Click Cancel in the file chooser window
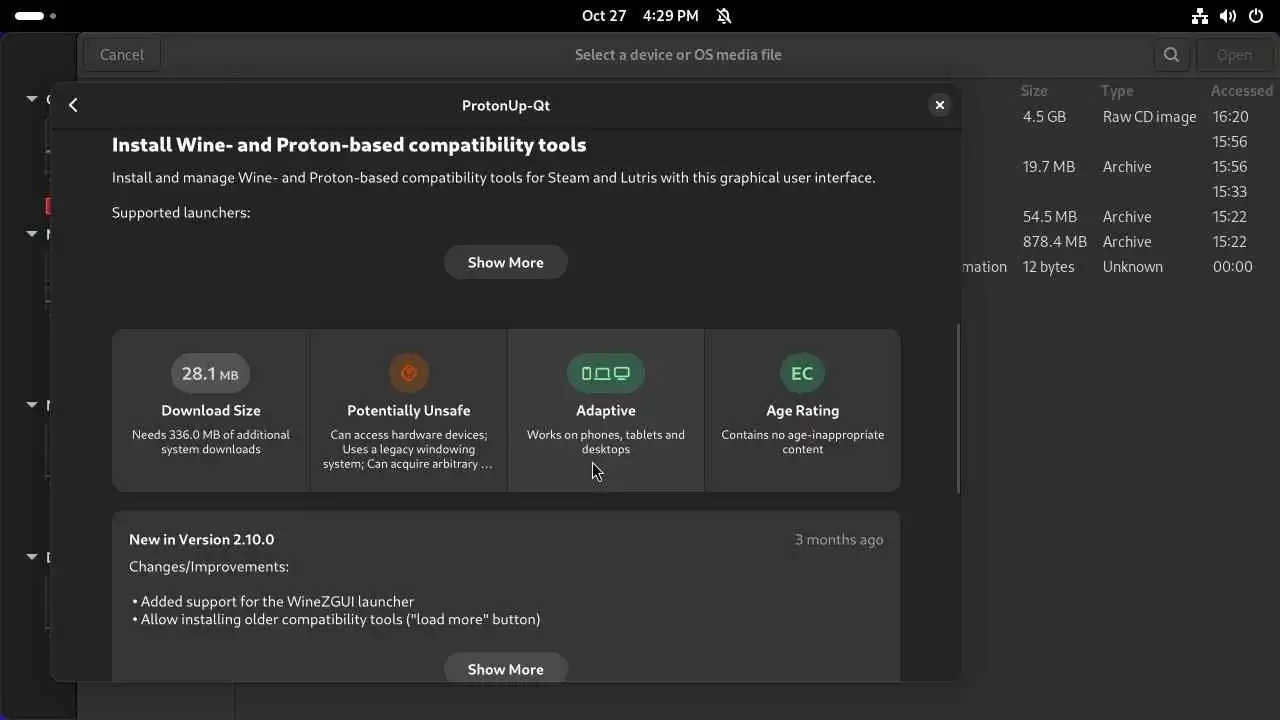 pyautogui.click(x=122, y=55)
